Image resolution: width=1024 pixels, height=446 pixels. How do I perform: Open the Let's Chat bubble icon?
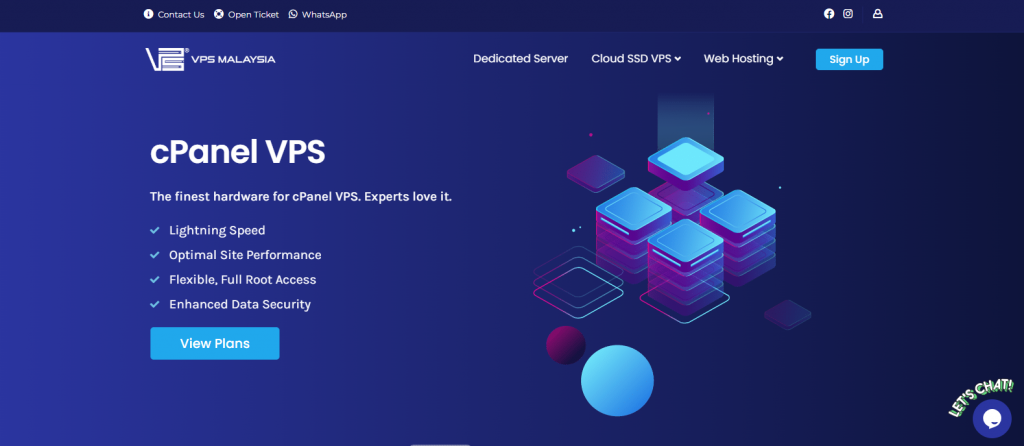coord(991,419)
